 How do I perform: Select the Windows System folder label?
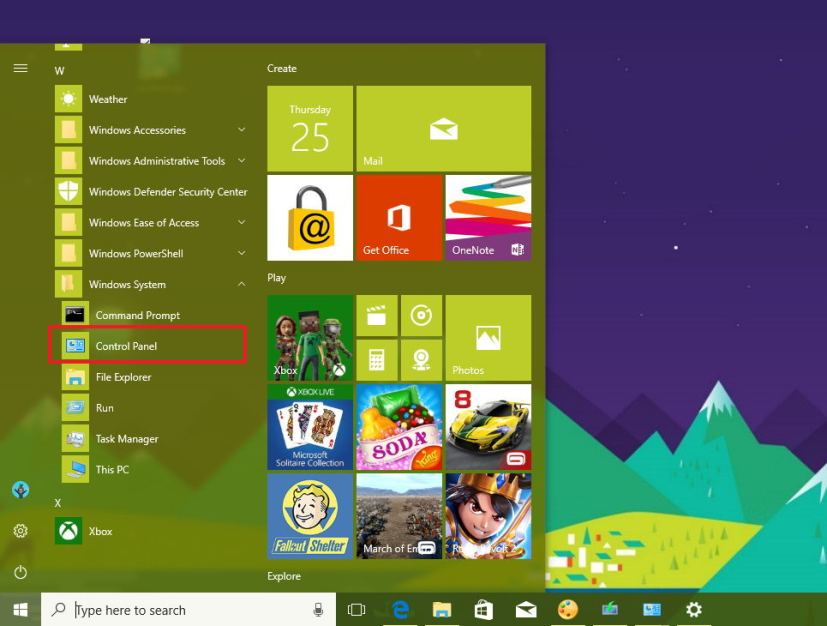(x=127, y=285)
